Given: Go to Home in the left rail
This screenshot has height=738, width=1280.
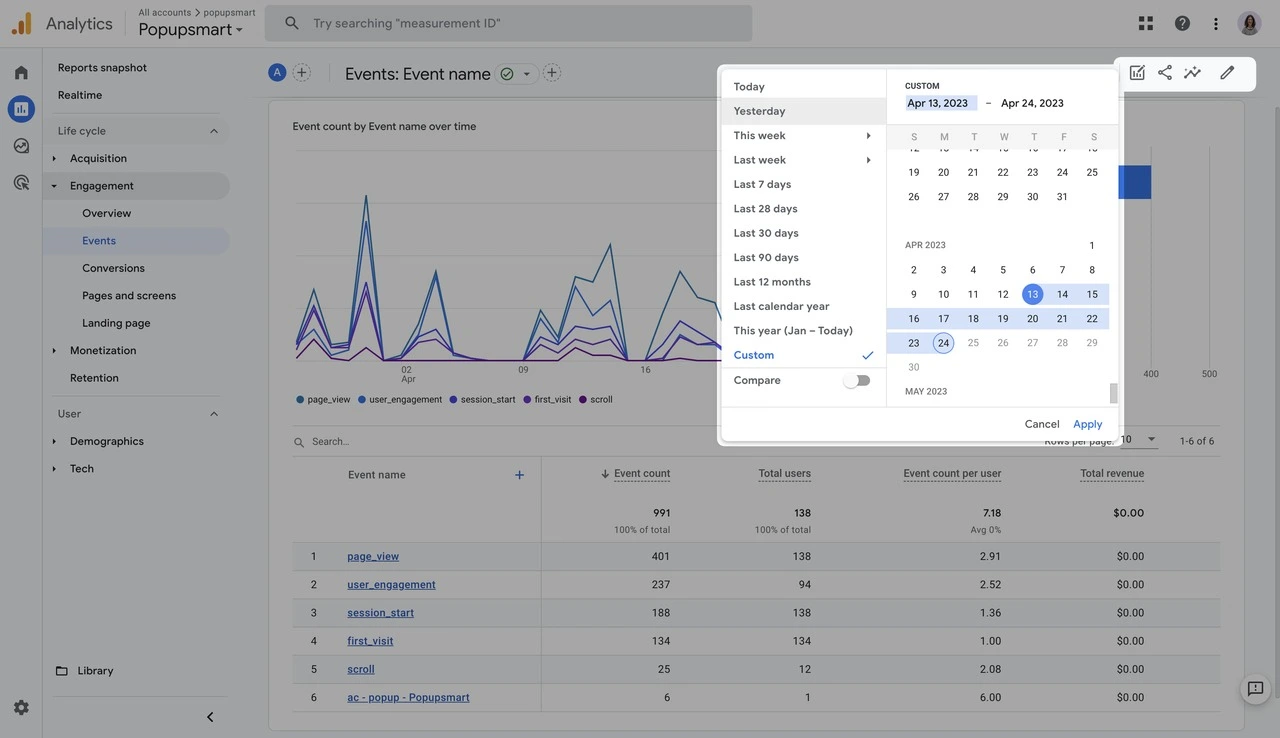Looking at the screenshot, I should point(21,72).
